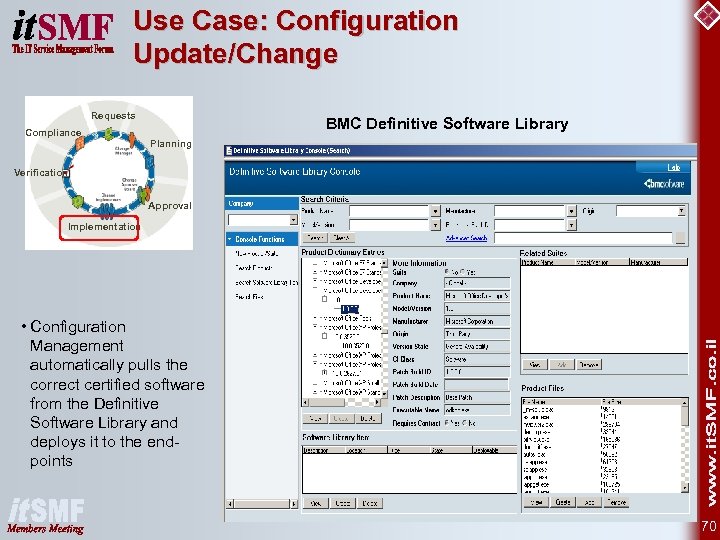Screen dimensions: 720x540
Task: Expand the Microsoft Office Tools tree node
Action: [x=315, y=318]
